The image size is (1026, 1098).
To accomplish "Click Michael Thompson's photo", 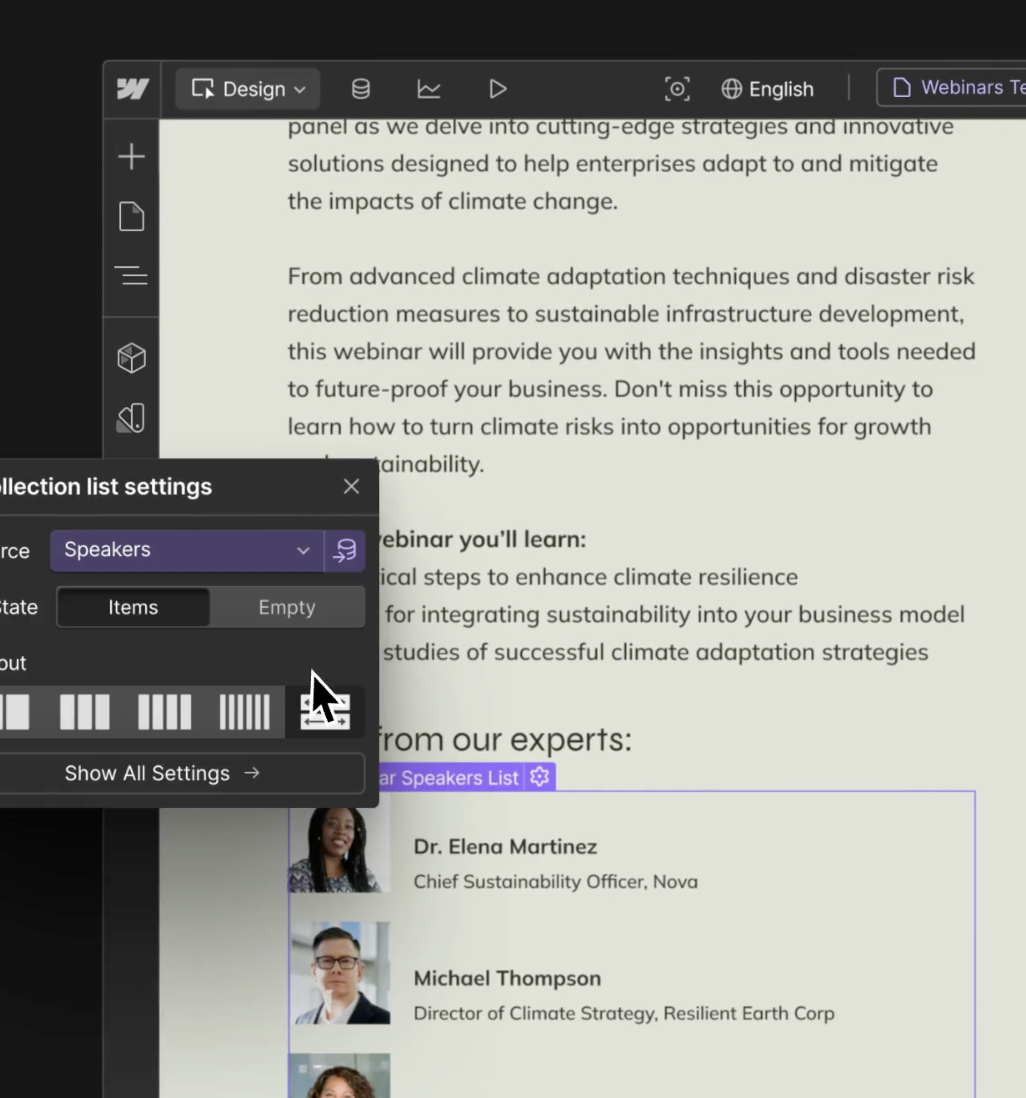I will (340, 973).
